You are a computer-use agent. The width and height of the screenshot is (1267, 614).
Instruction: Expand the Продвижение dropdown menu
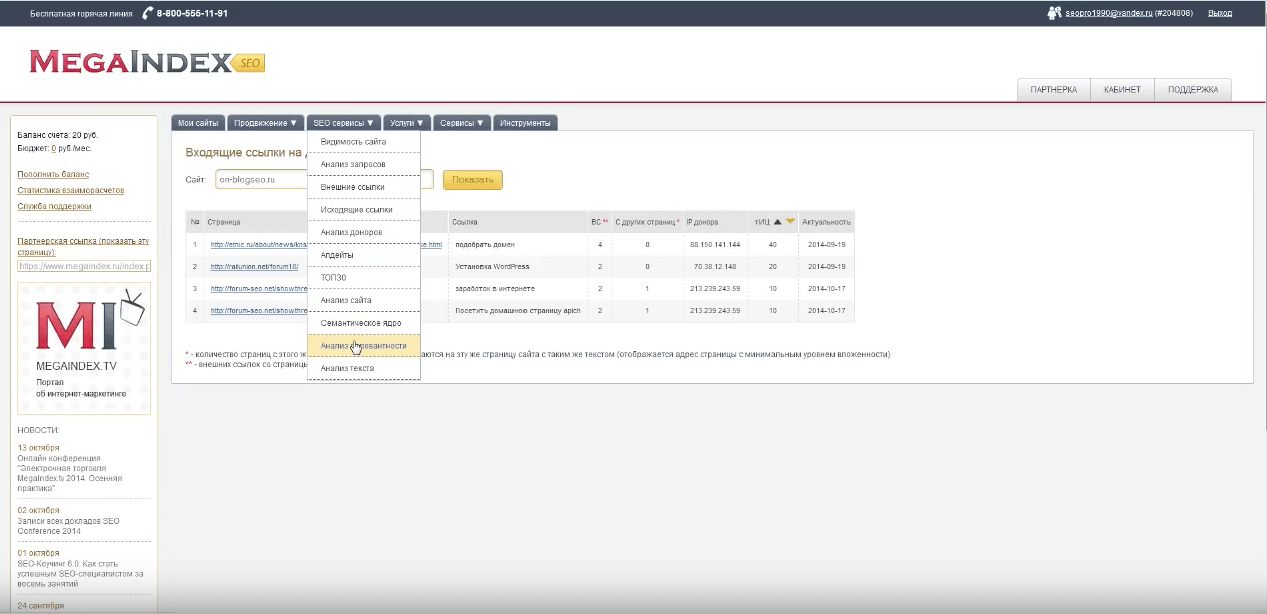(266, 123)
